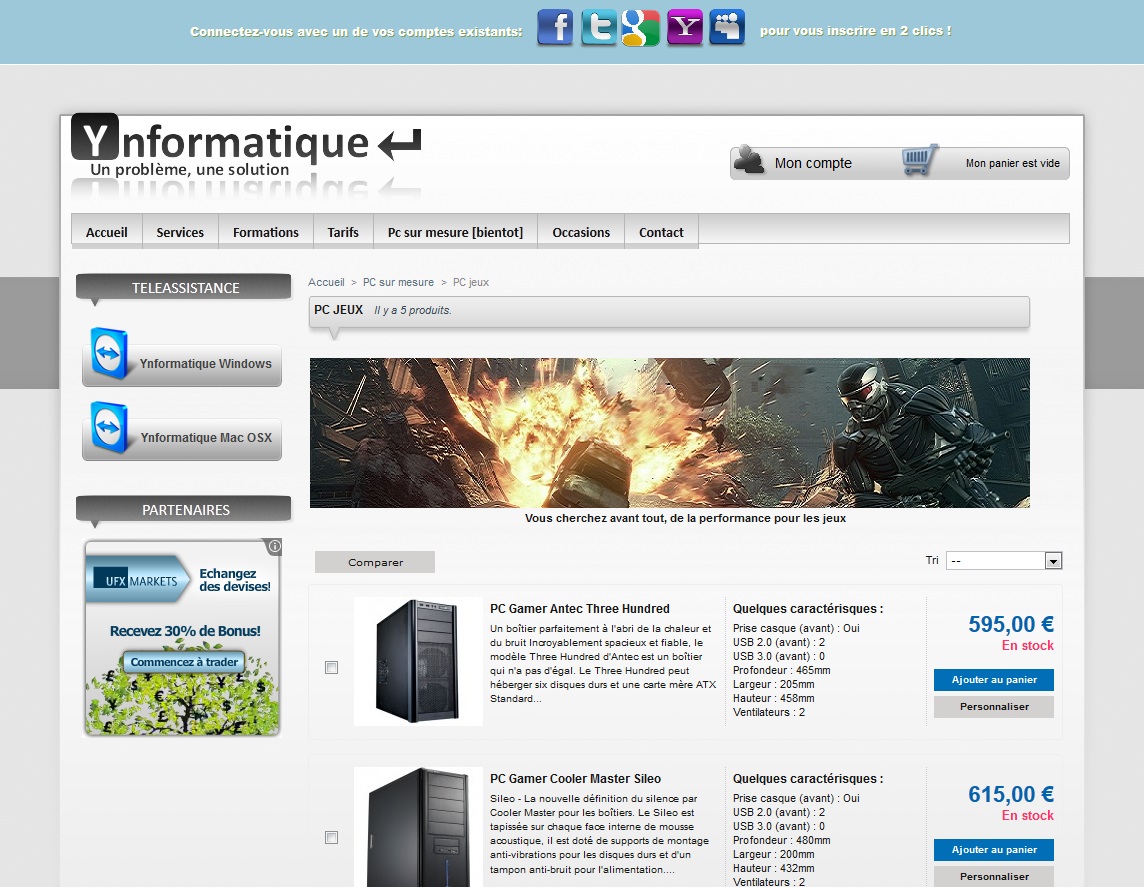Open PC Gamer Antec Three Hundred title

(579, 608)
